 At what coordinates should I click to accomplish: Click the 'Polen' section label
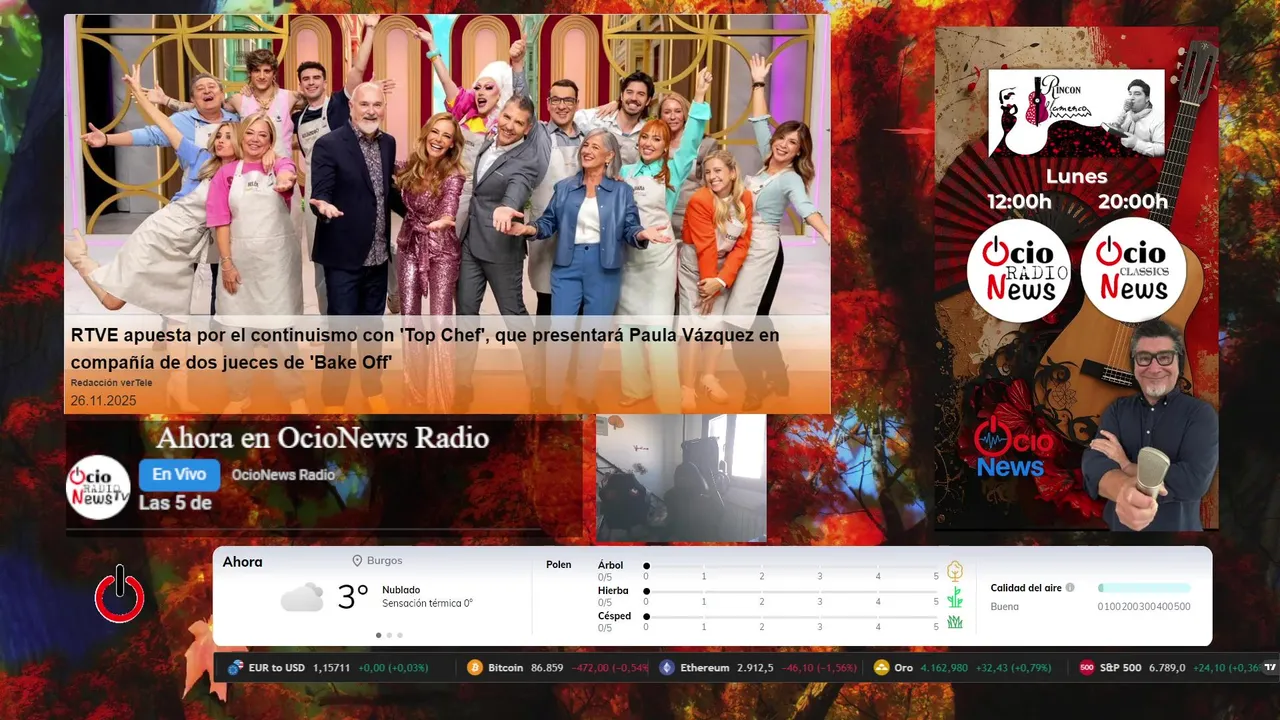559,565
